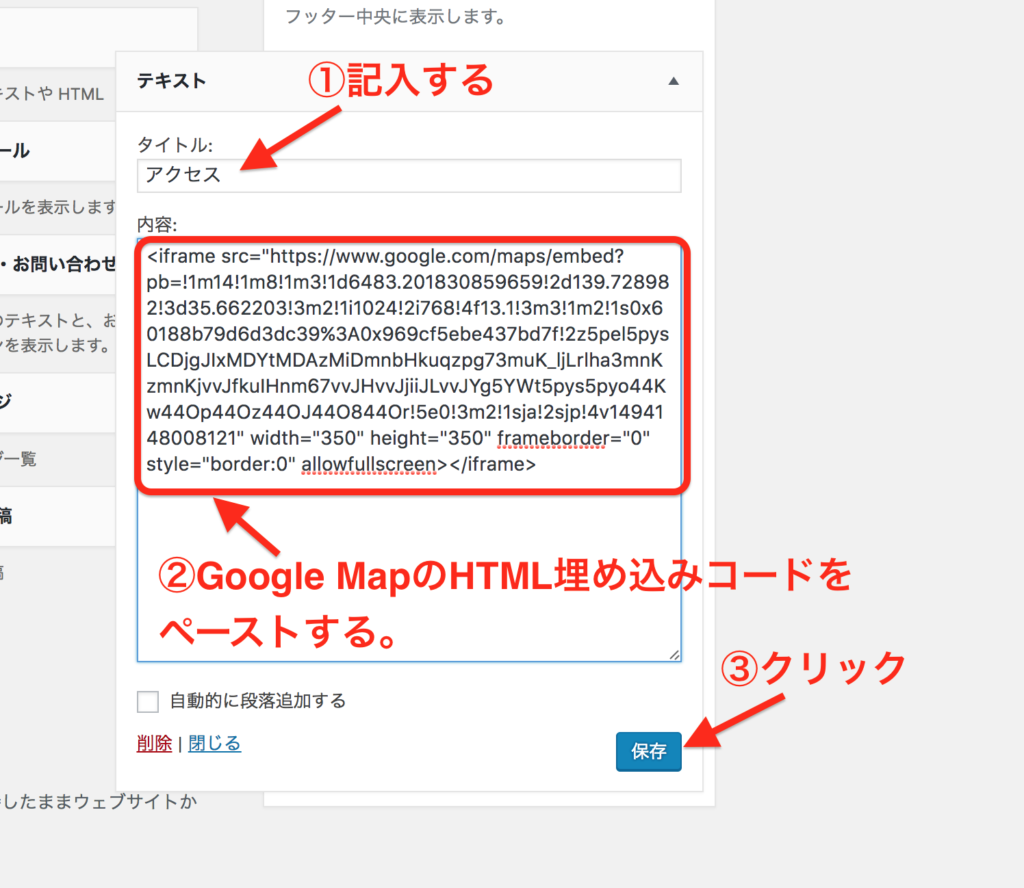Click the 内容: label above the textarea
The height and width of the screenshot is (888, 1024).
coord(157,224)
